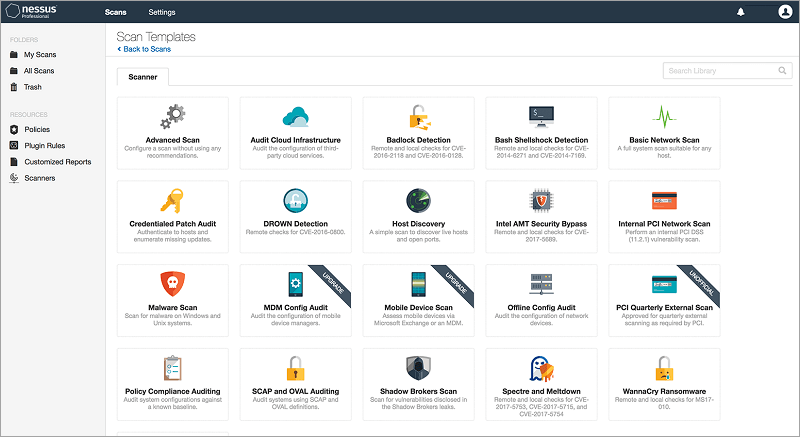Open the Scans menu in top bar
This screenshot has height=437, width=800.
[115, 12]
